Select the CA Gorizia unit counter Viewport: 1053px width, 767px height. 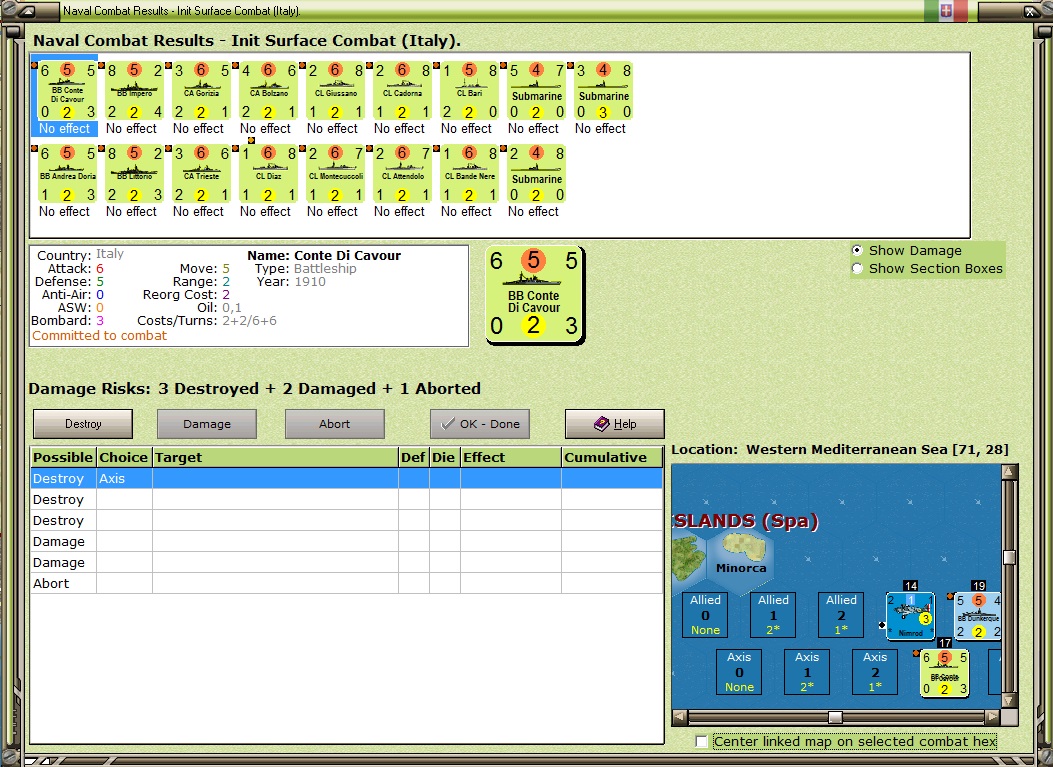point(201,91)
